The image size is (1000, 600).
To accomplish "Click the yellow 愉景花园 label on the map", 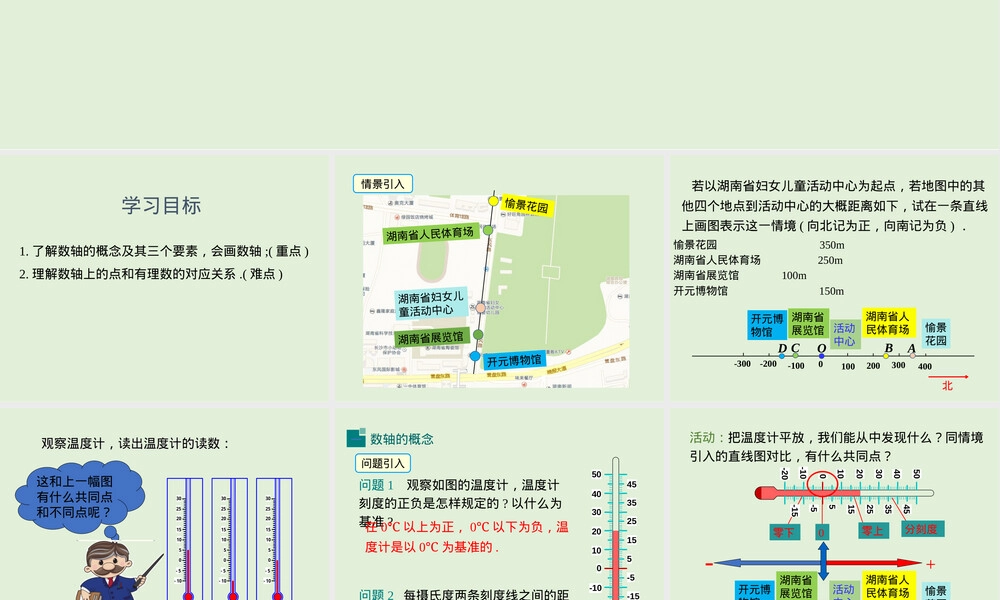I will 527,205.
